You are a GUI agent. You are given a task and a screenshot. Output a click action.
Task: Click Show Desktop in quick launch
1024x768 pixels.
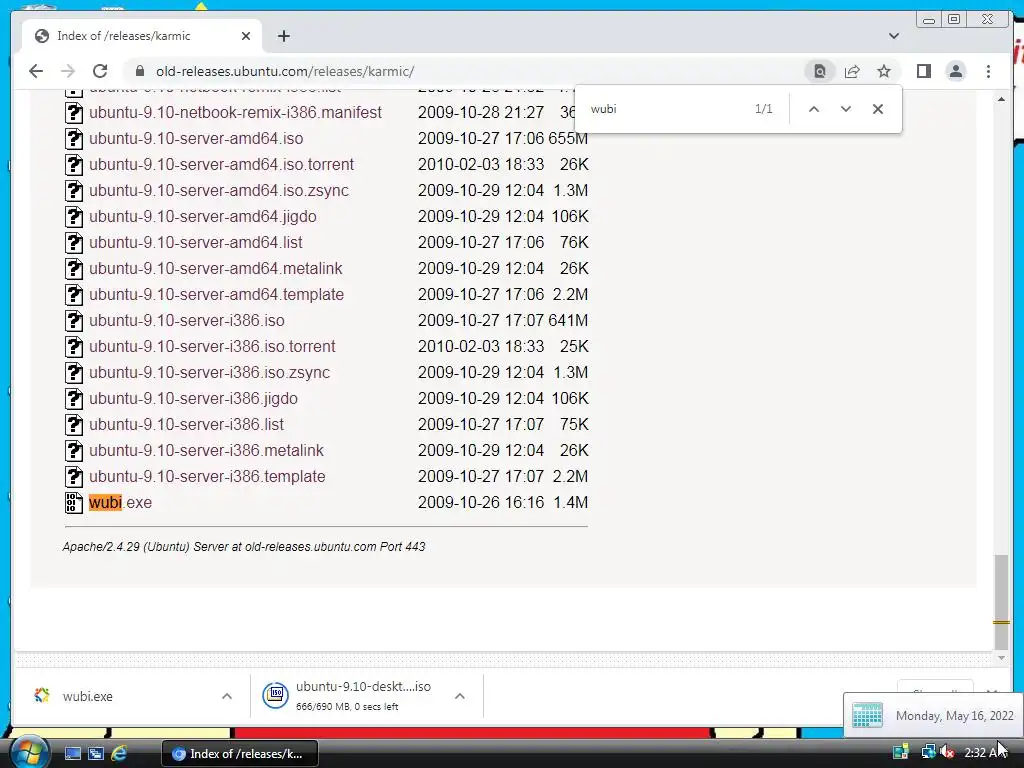72,753
